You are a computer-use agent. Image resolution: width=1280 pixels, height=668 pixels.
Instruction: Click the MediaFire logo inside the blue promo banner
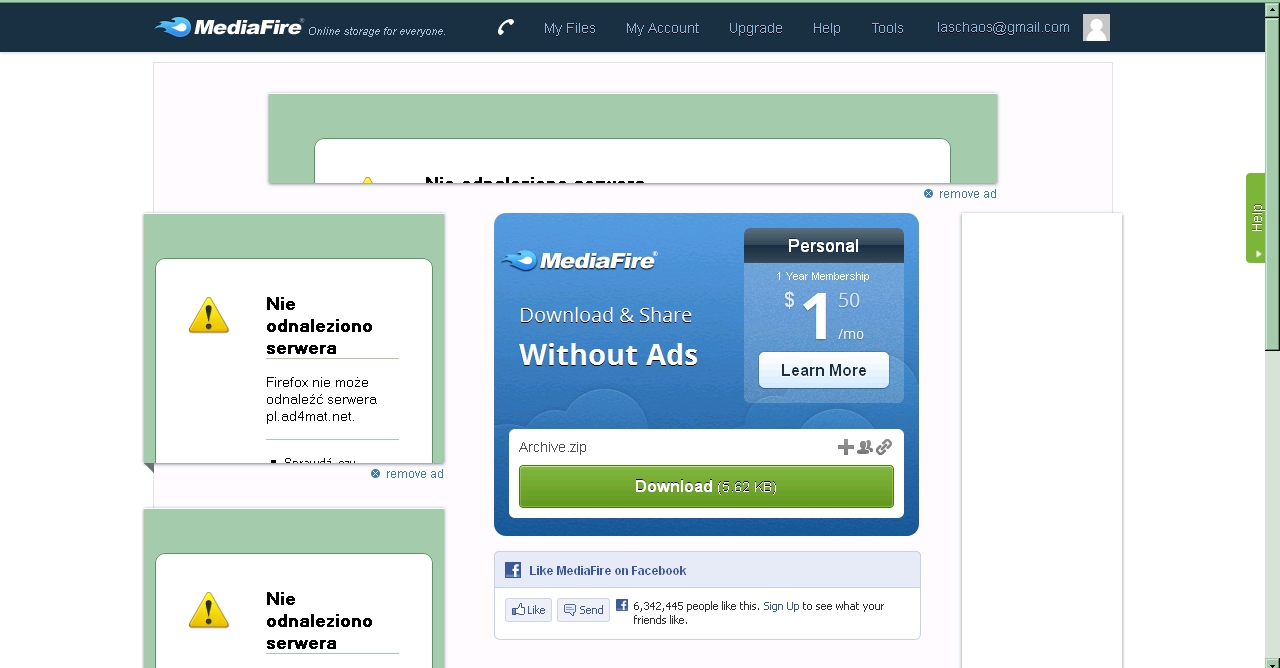point(579,261)
